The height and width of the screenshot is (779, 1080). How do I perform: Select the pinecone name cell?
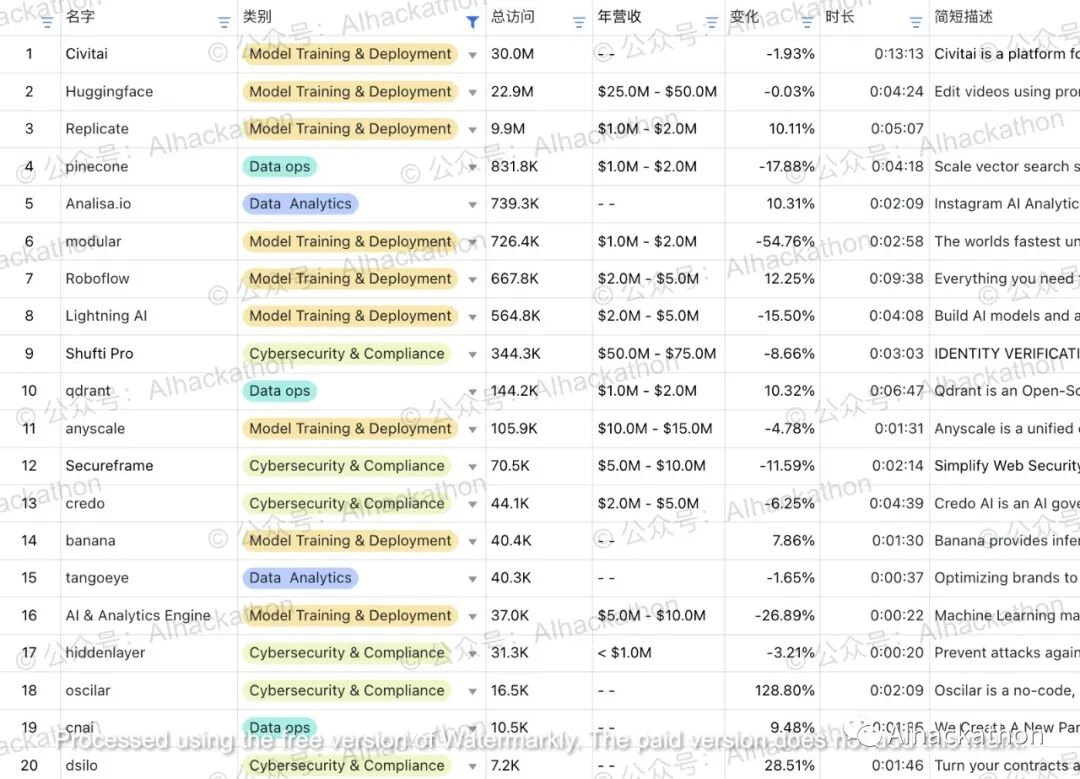coord(149,166)
